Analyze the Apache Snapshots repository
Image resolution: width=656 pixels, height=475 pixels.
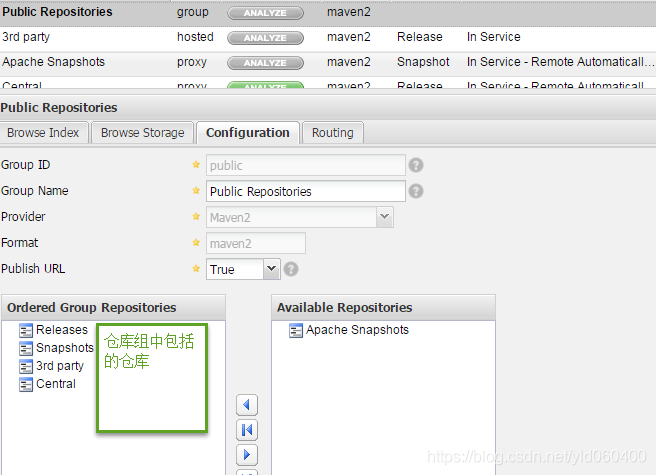[265, 63]
